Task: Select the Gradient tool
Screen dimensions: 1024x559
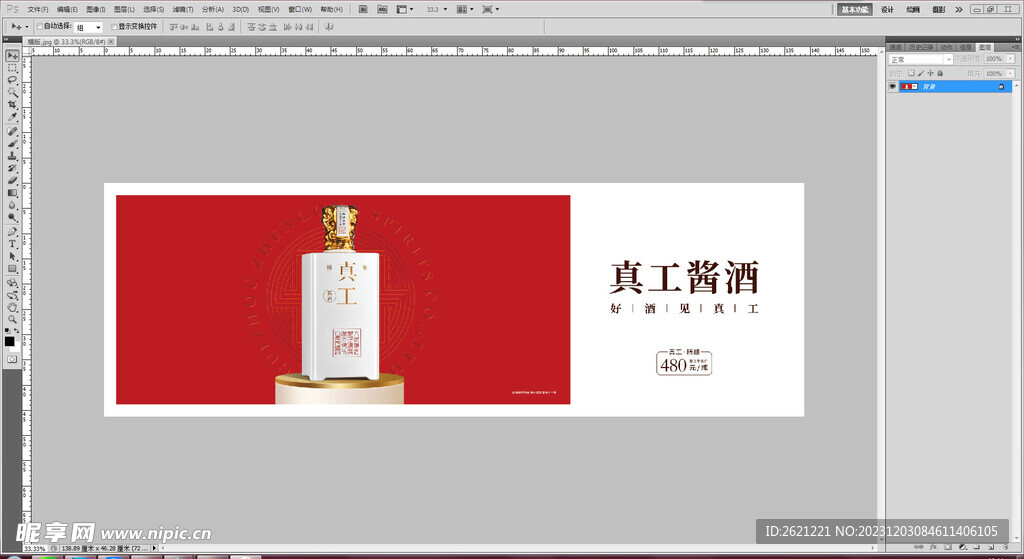Action: [12, 193]
